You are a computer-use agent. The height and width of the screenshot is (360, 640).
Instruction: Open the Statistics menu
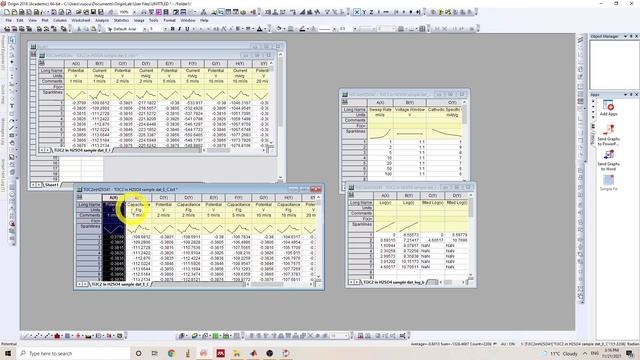coord(121,20)
